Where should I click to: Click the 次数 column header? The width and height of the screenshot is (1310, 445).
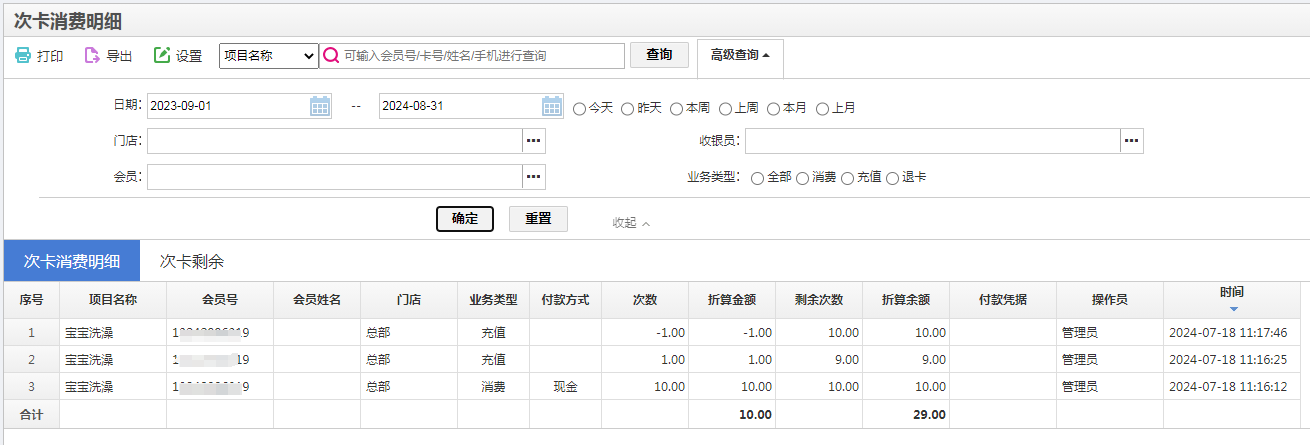(645, 300)
